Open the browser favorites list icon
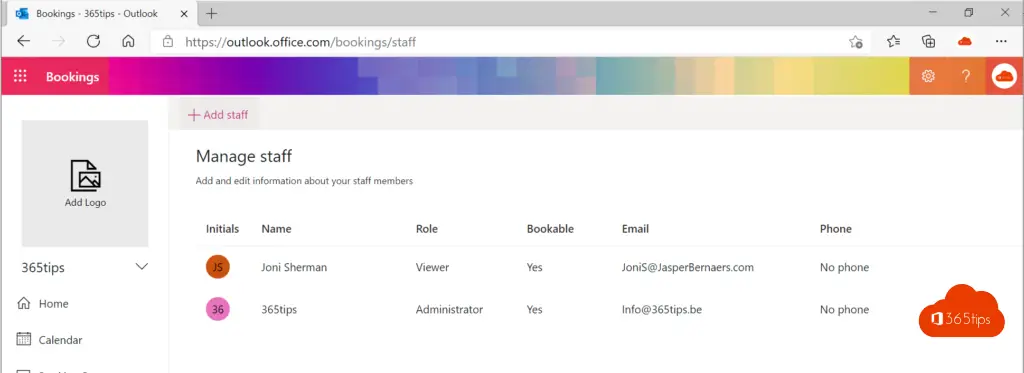The image size is (1024, 373). [893, 42]
